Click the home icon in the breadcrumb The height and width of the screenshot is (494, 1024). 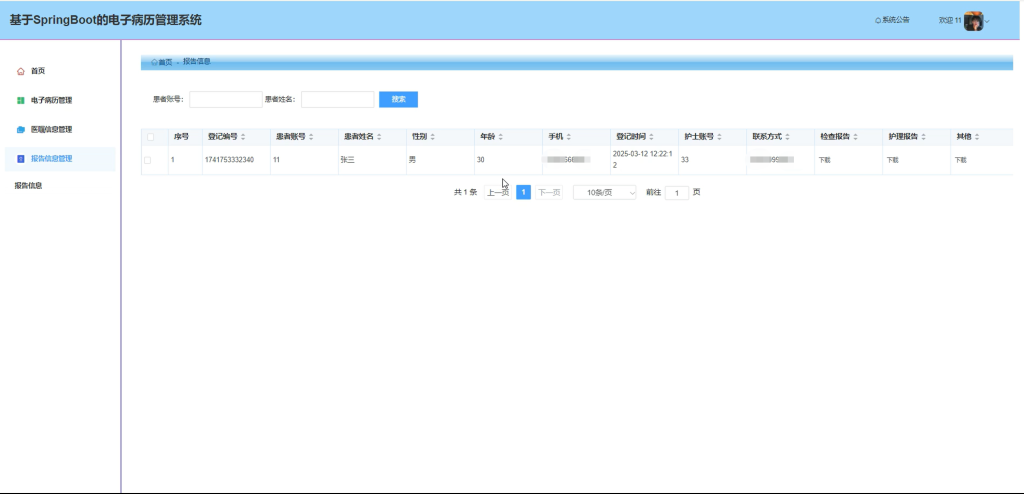[154, 63]
